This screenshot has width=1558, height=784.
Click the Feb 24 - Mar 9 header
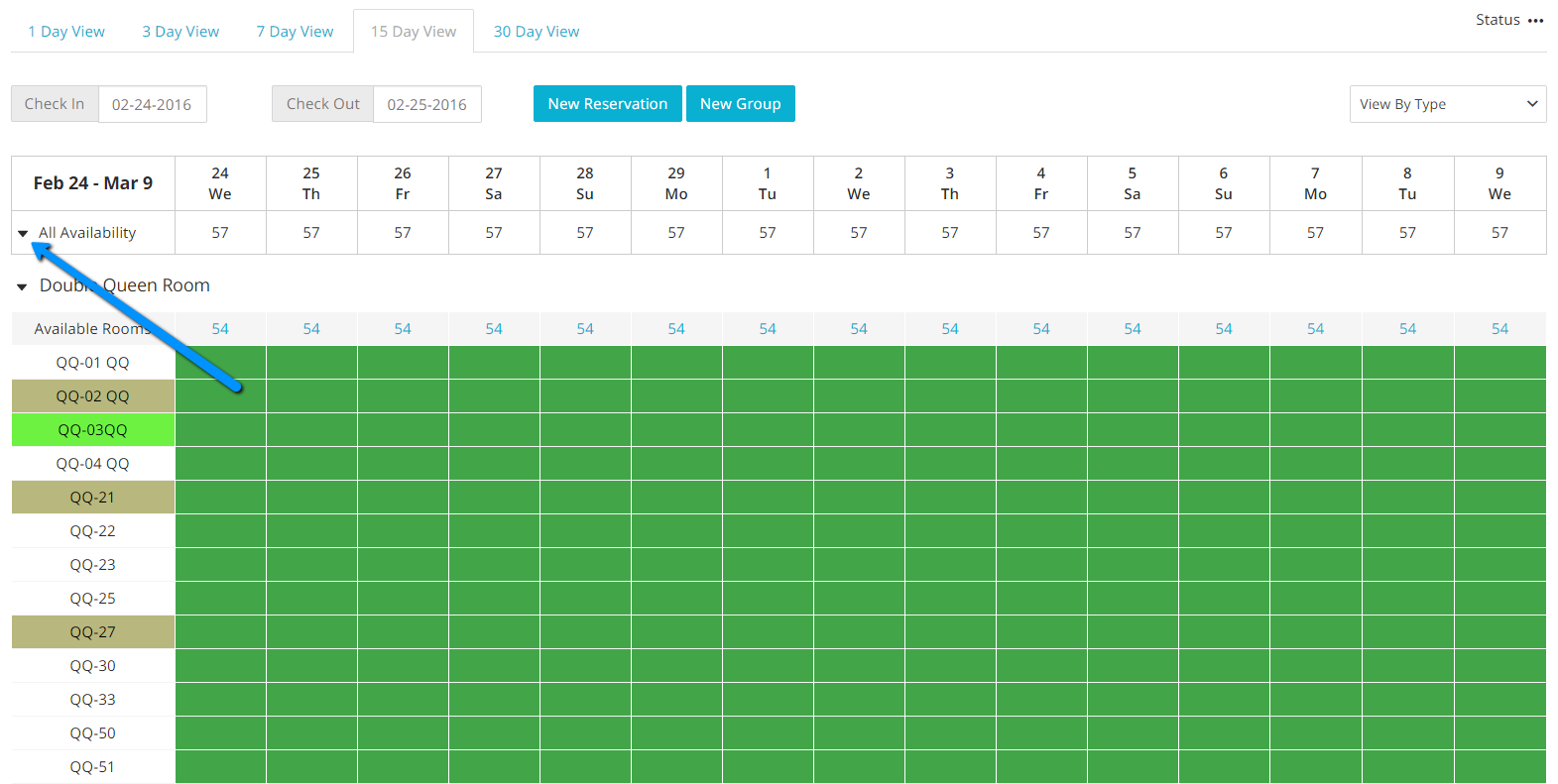(93, 183)
